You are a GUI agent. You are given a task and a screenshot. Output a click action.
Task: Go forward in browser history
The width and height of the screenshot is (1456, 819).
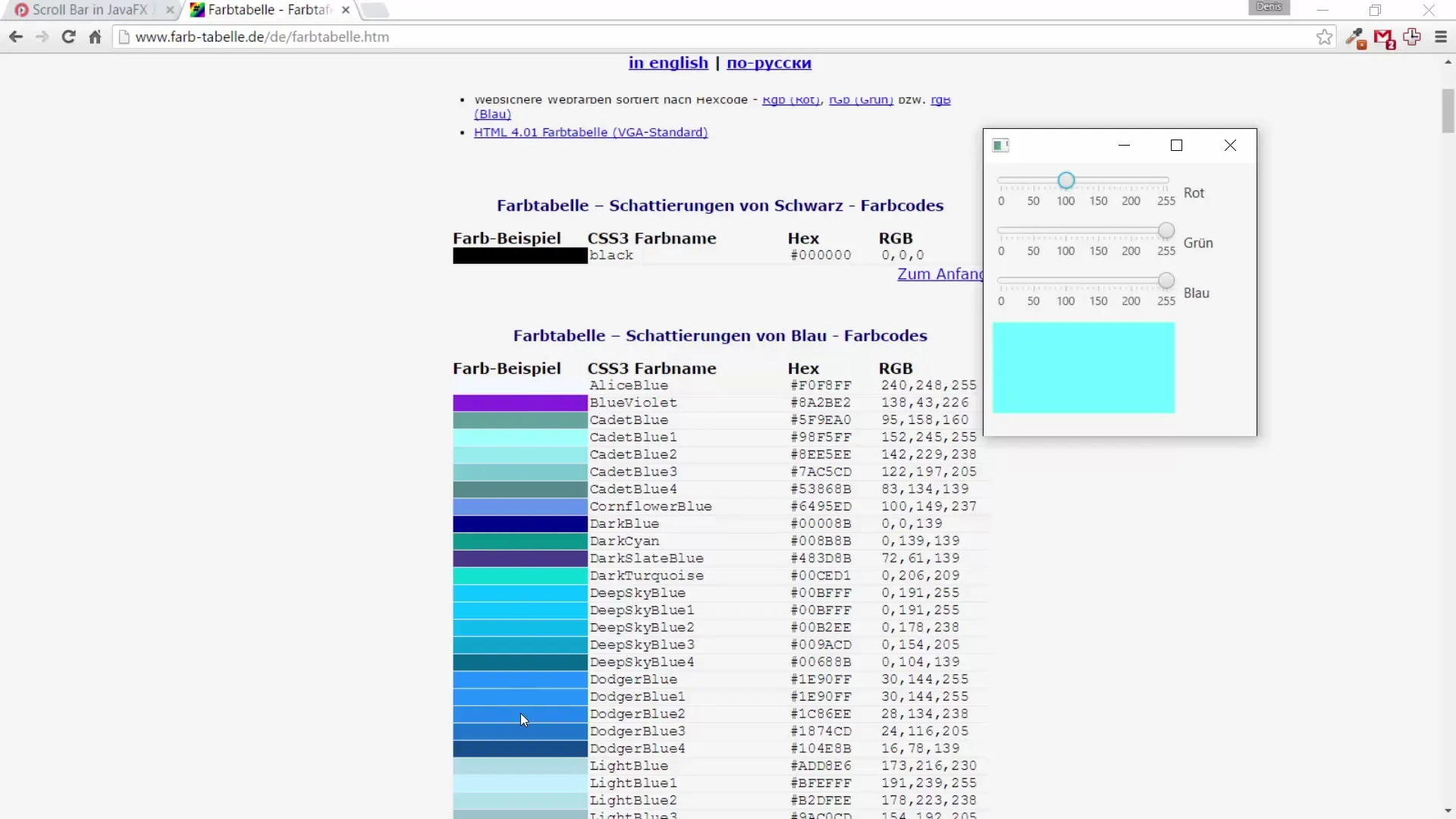point(42,36)
